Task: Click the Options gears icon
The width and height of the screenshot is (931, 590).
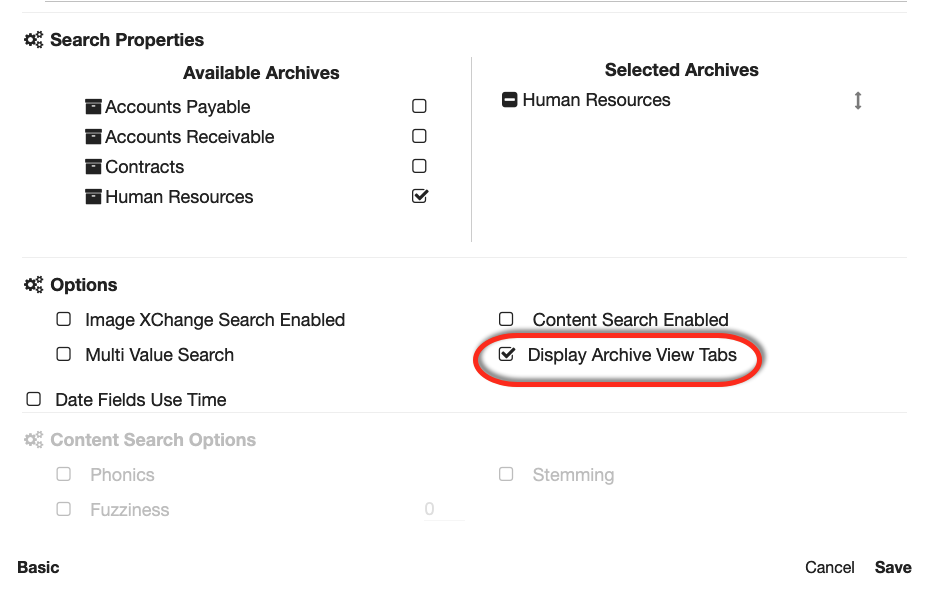Action: (34, 285)
